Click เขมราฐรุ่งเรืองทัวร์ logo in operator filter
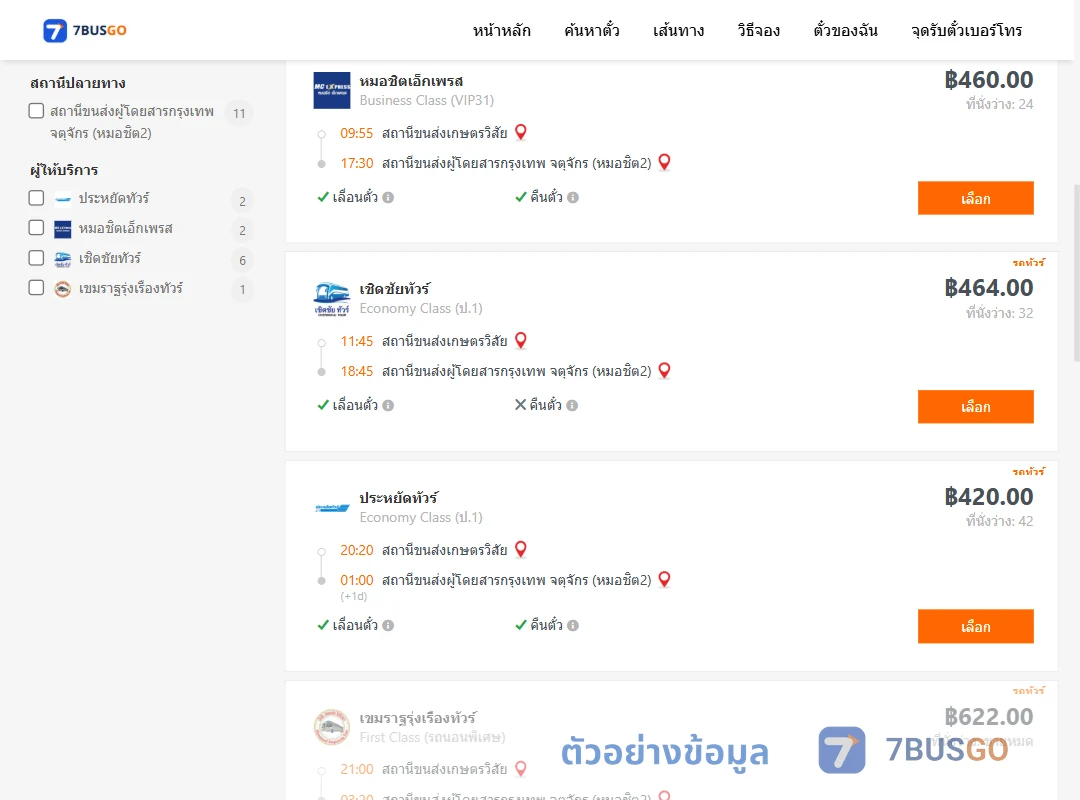Image resolution: width=1080 pixels, height=800 pixels. point(63,289)
